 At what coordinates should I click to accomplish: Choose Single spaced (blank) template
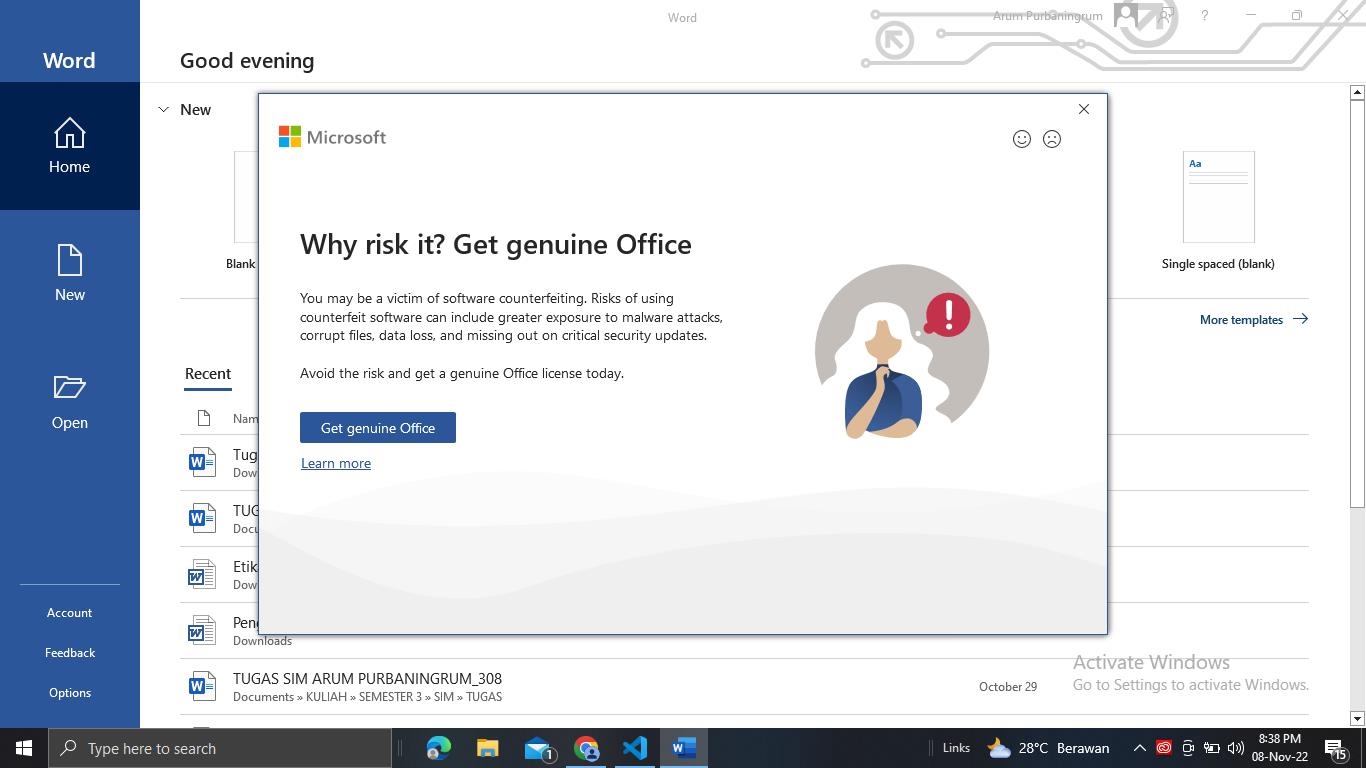[x=1218, y=198]
